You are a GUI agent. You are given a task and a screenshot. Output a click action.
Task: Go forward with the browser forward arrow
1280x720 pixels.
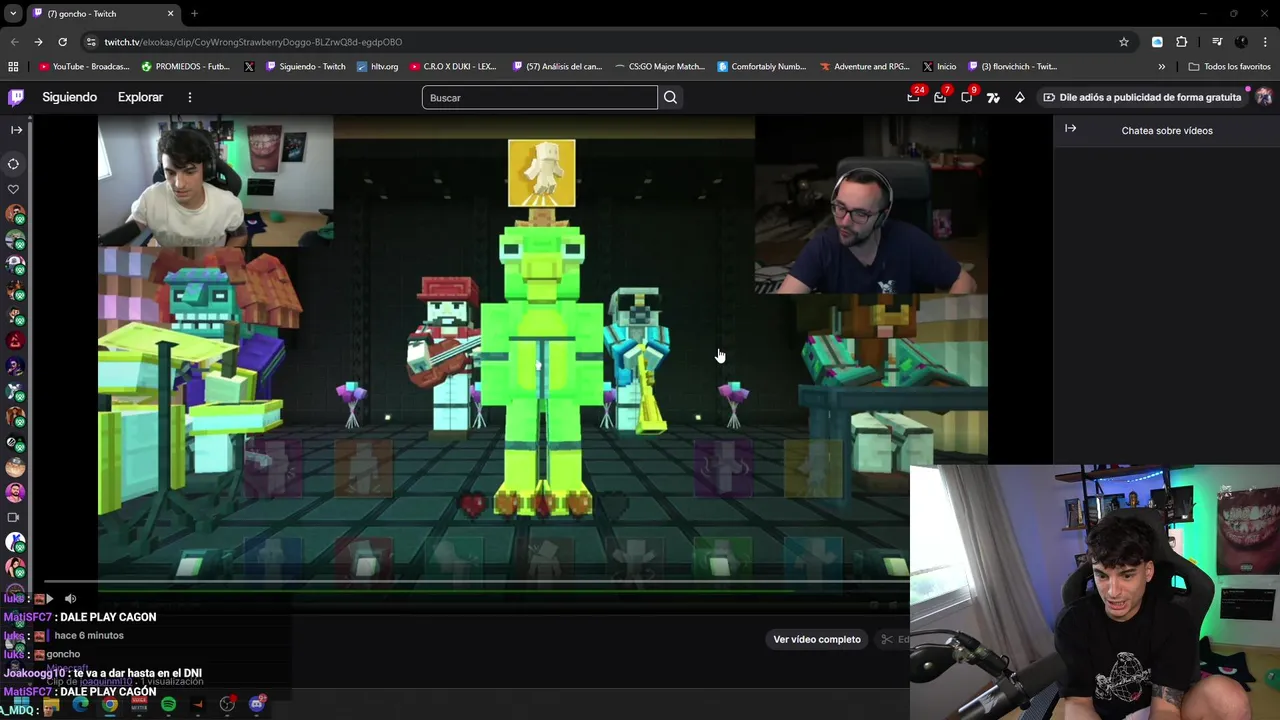[38, 42]
